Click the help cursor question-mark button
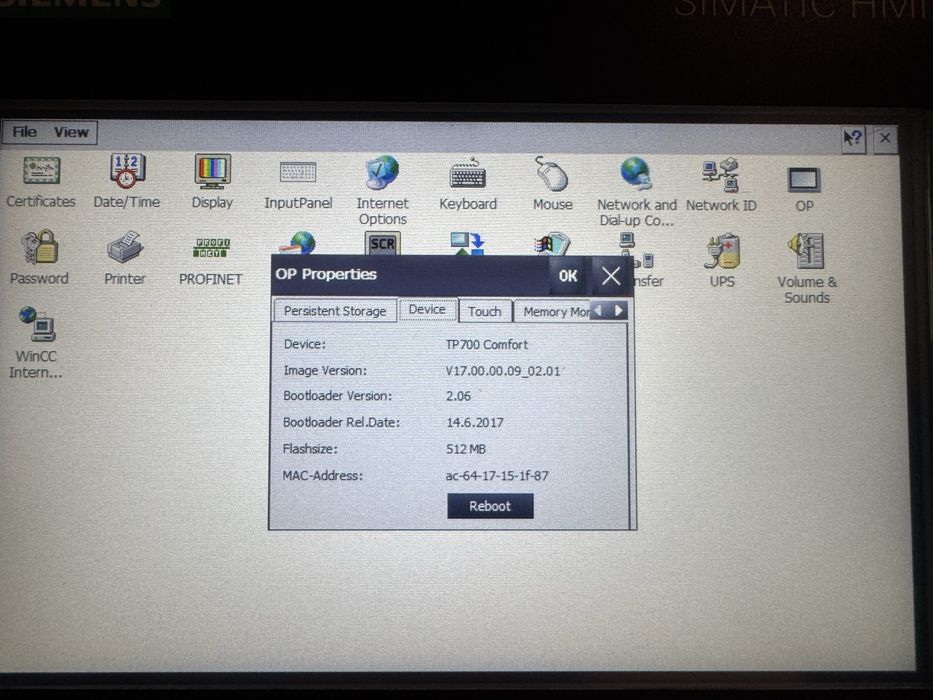 [853, 139]
